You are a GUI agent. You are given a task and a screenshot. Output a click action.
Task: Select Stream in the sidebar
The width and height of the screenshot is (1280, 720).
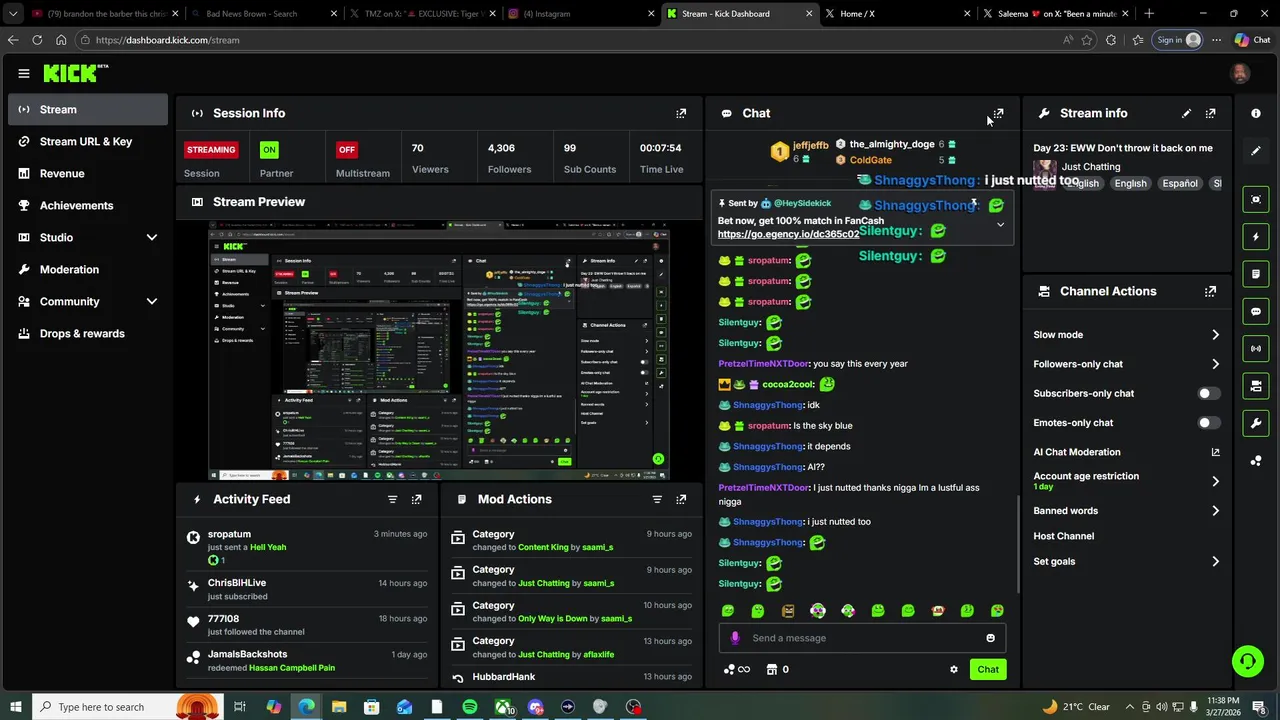(88, 109)
